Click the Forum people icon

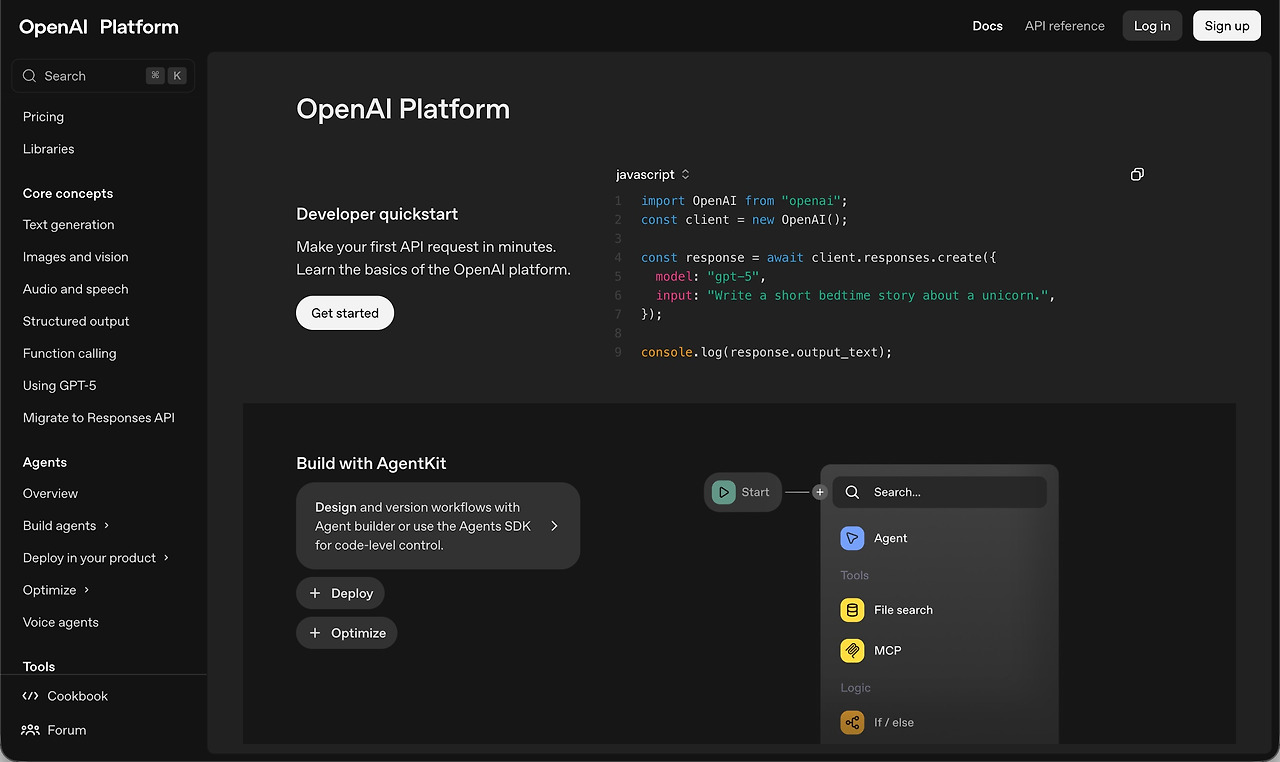30,730
